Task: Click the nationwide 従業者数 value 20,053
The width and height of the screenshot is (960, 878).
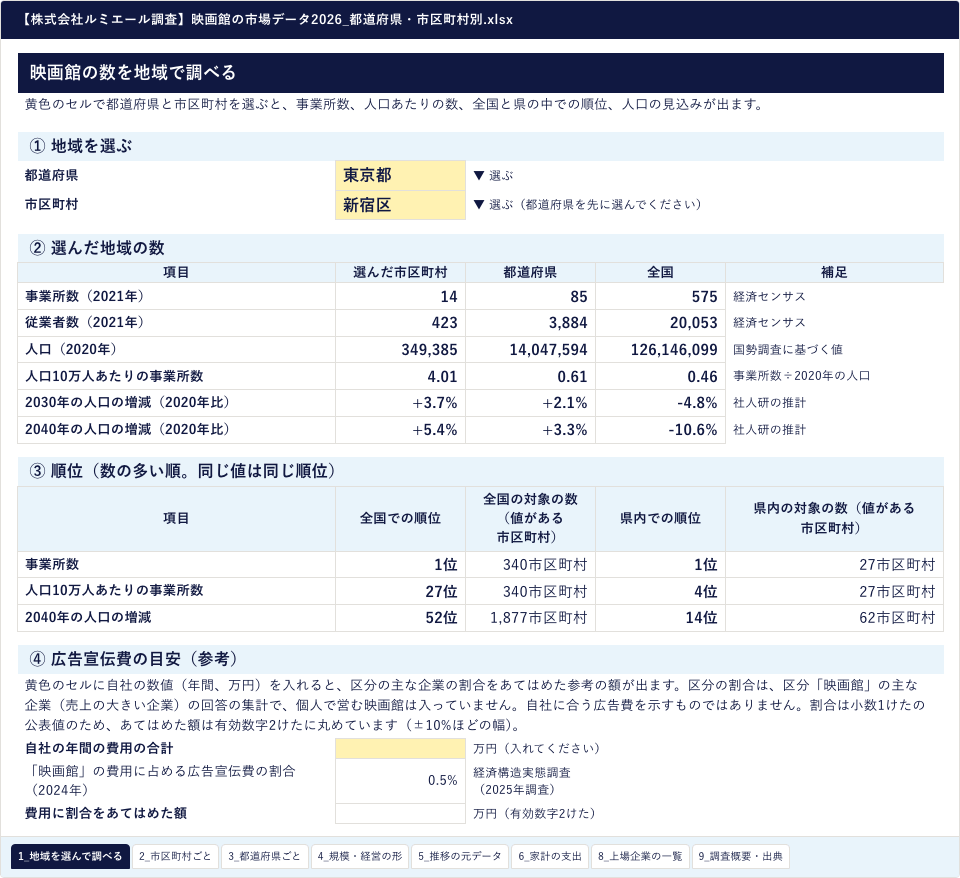Action: (660, 323)
